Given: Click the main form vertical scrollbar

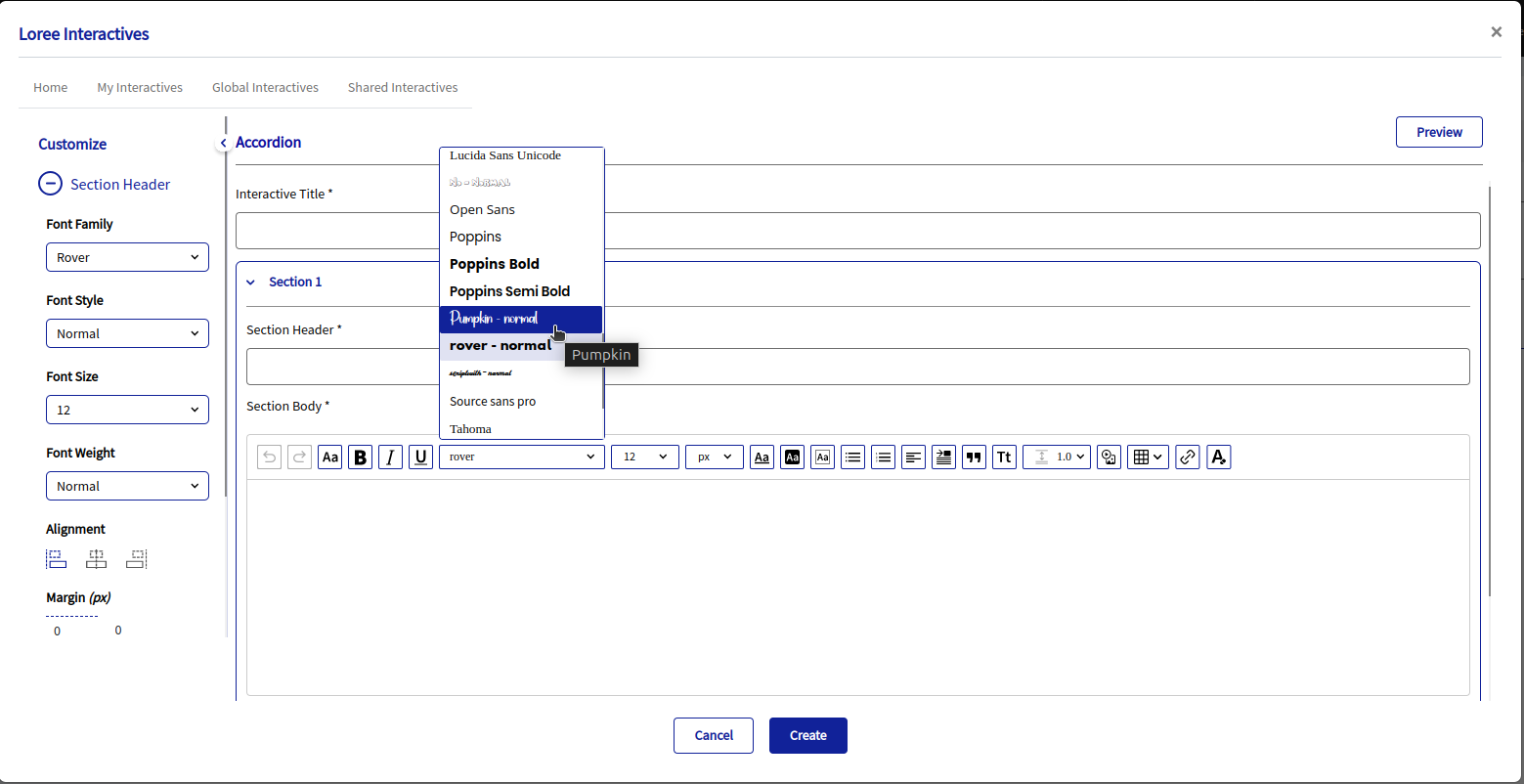Looking at the screenshot, I should click(x=1490, y=391).
